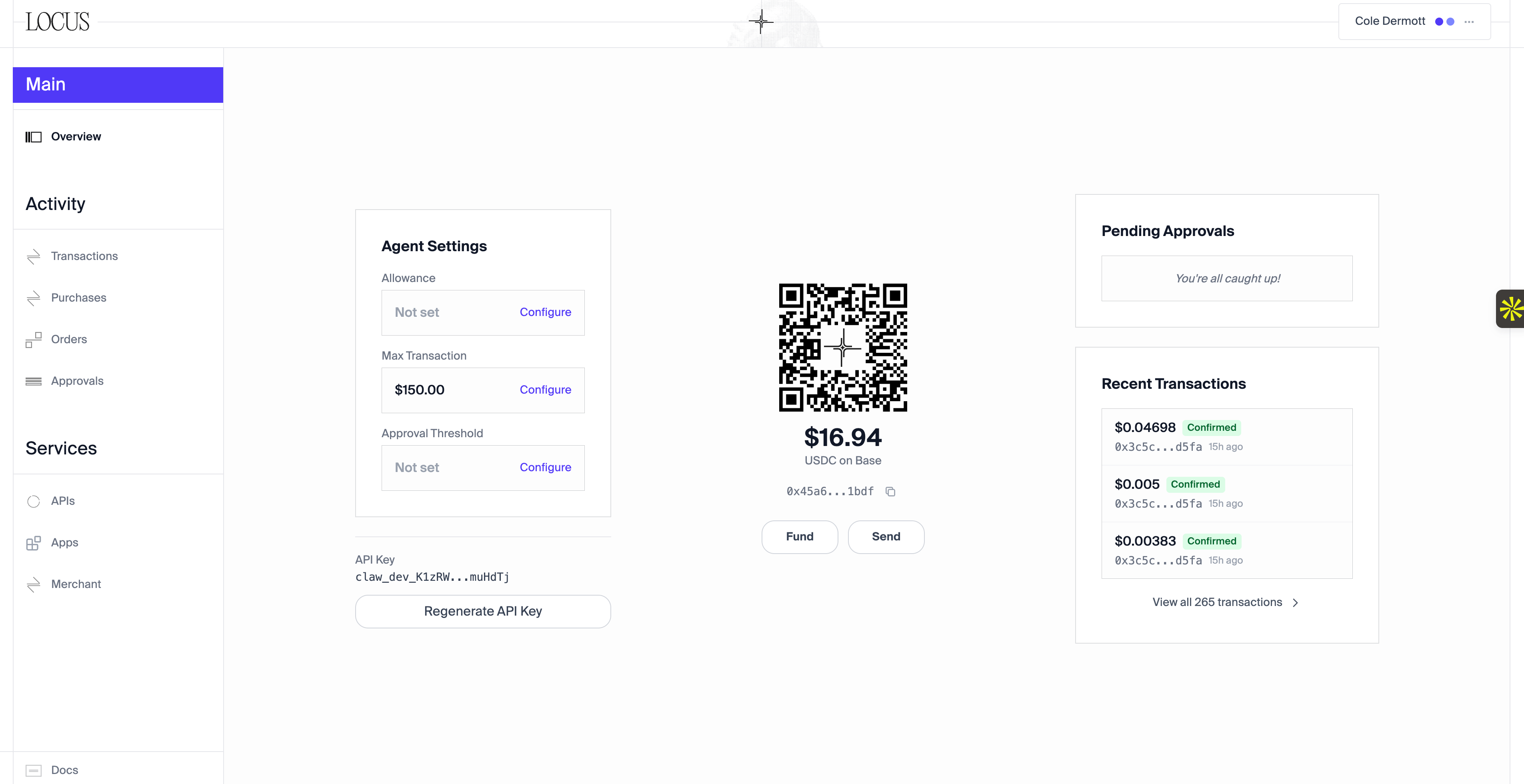Click the Confirmed badge on $0.005
The width and height of the screenshot is (1524, 784).
pos(1195,485)
